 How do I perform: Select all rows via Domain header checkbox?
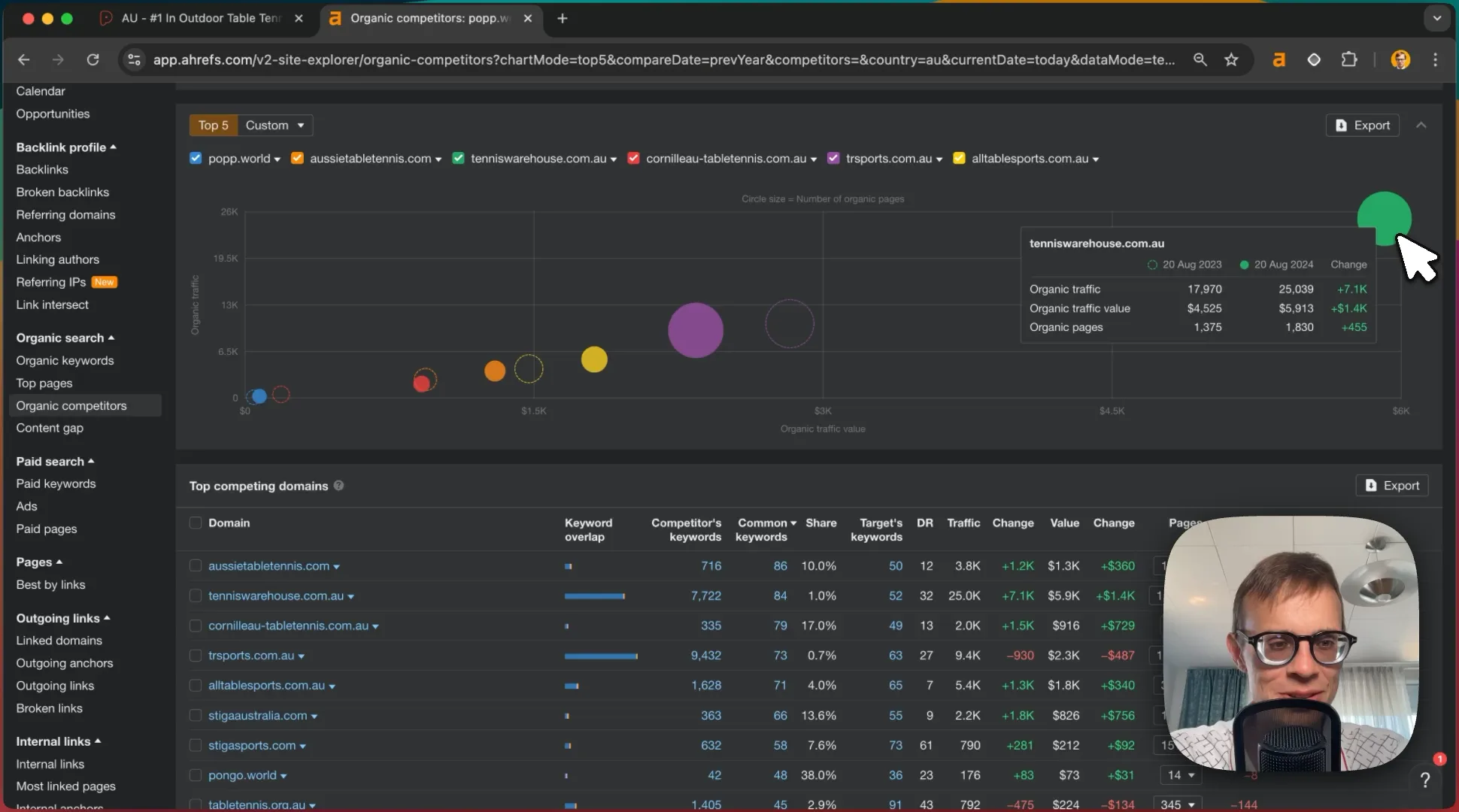(x=196, y=523)
